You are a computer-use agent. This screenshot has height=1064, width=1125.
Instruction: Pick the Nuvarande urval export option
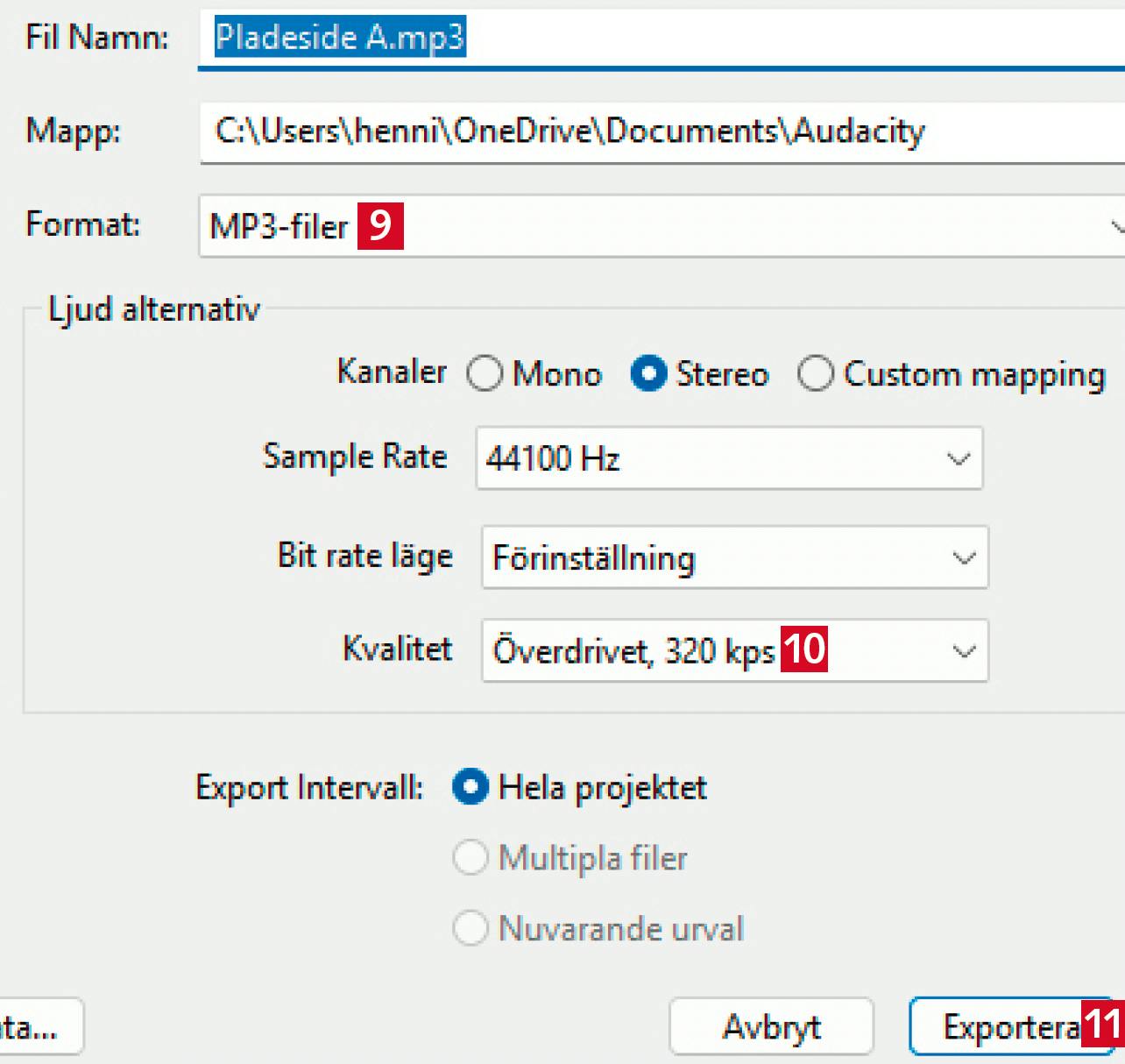click(471, 928)
